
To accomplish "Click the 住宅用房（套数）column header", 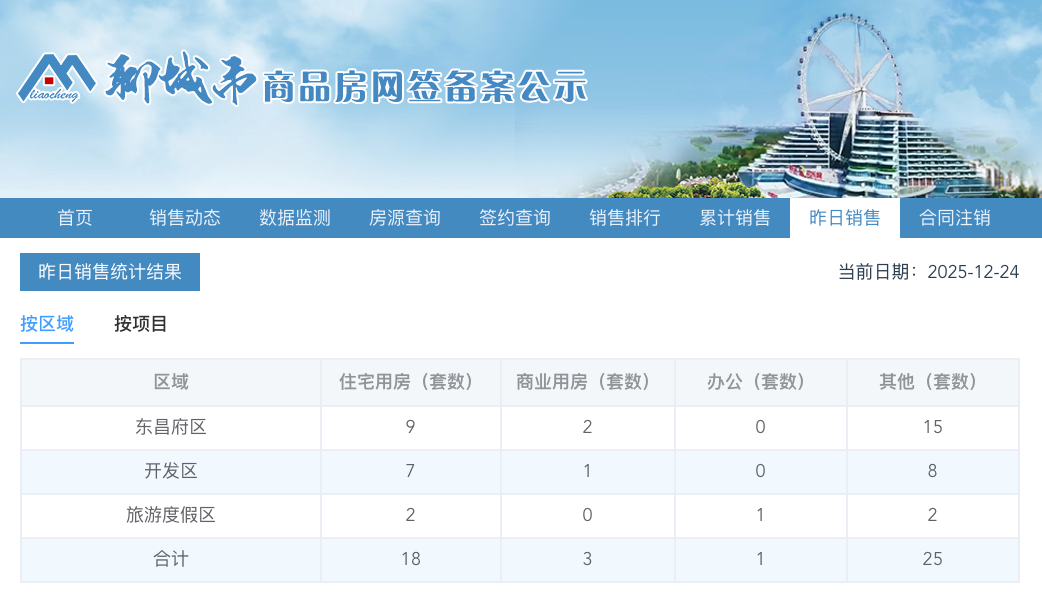I will pyautogui.click(x=410, y=382).
